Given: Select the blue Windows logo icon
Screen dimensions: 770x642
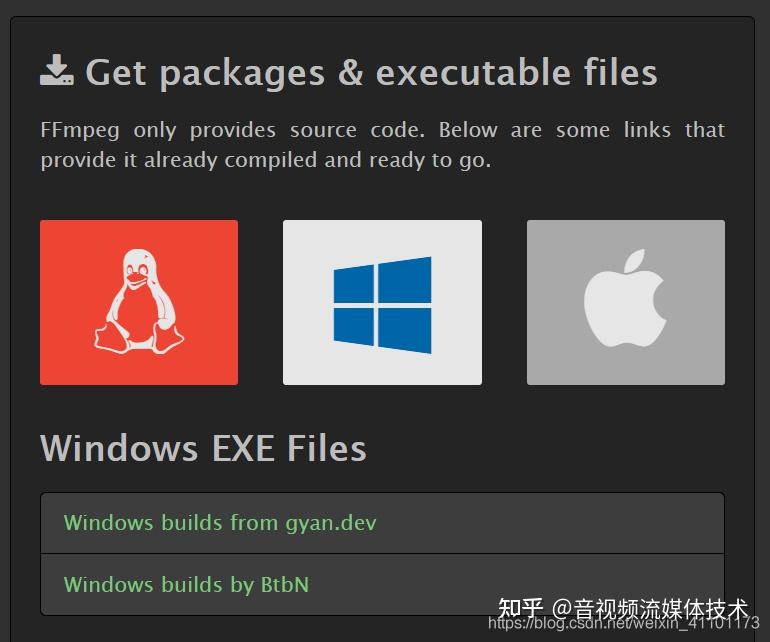Looking at the screenshot, I should click(x=383, y=305).
